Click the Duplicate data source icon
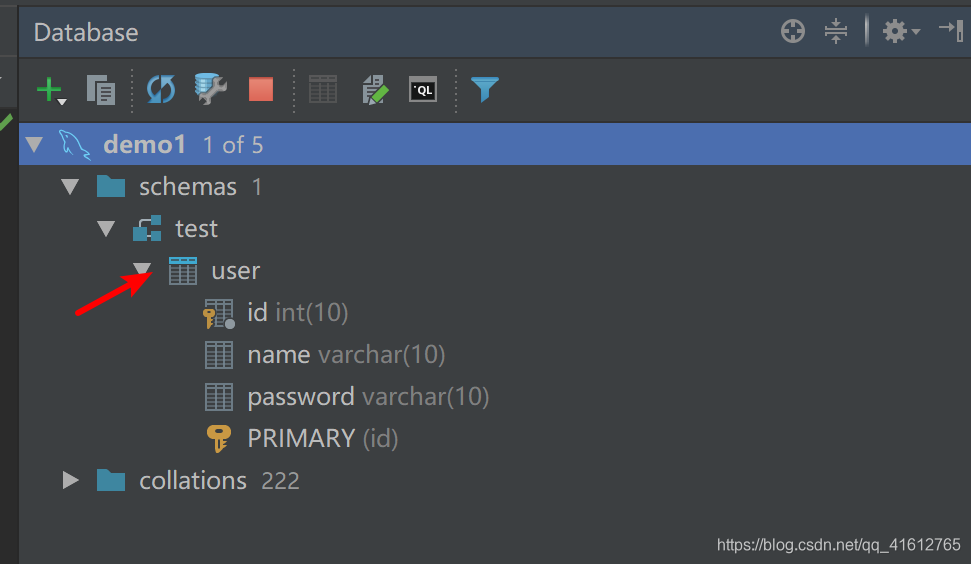Screen dimensions: 971x564 click(x=101, y=90)
